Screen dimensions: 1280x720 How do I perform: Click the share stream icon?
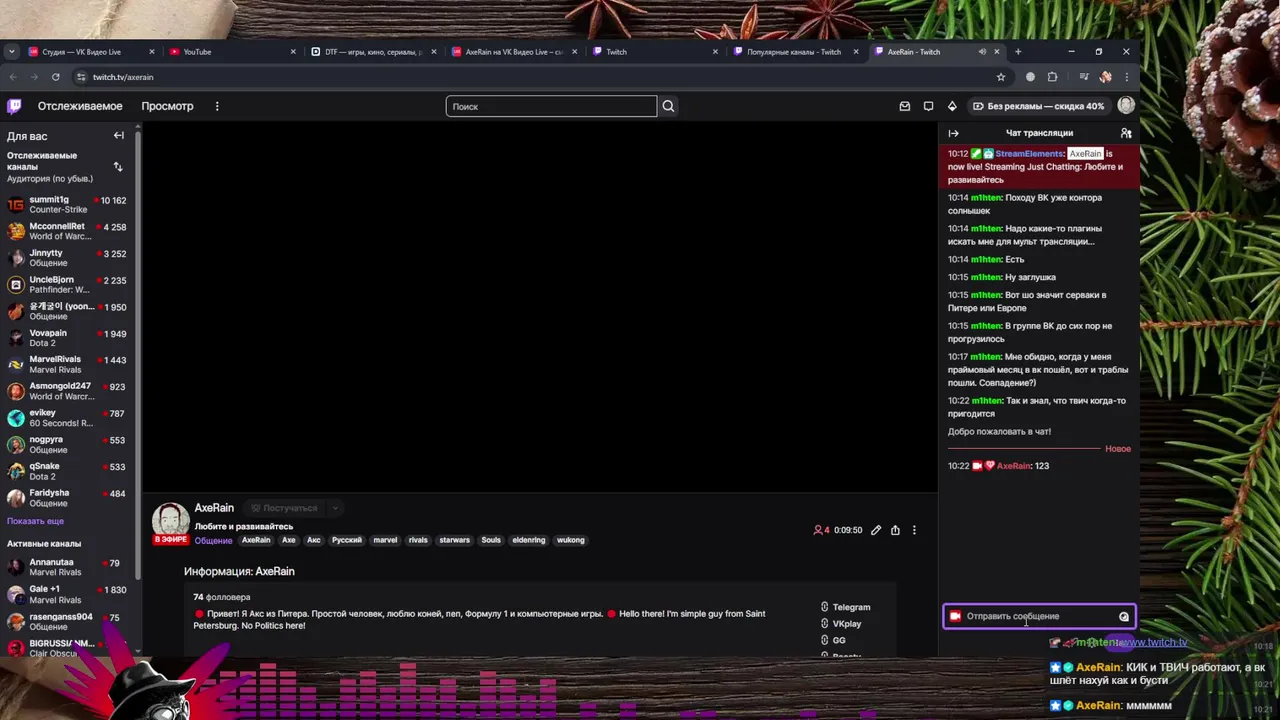895,530
